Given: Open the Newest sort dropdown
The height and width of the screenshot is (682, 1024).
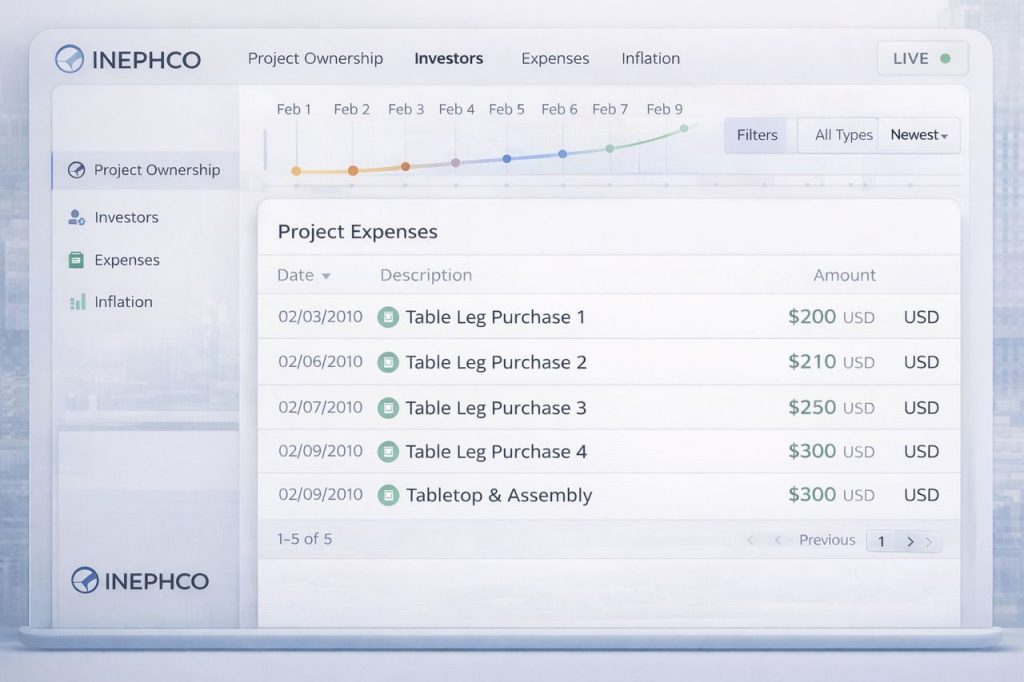Looking at the screenshot, I should click(x=918, y=135).
